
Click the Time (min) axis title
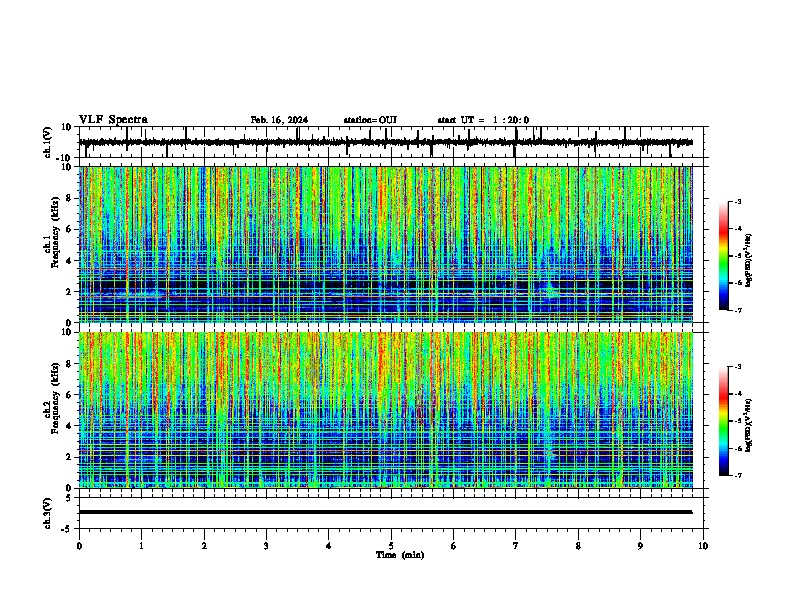pyautogui.click(x=400, y=555)
